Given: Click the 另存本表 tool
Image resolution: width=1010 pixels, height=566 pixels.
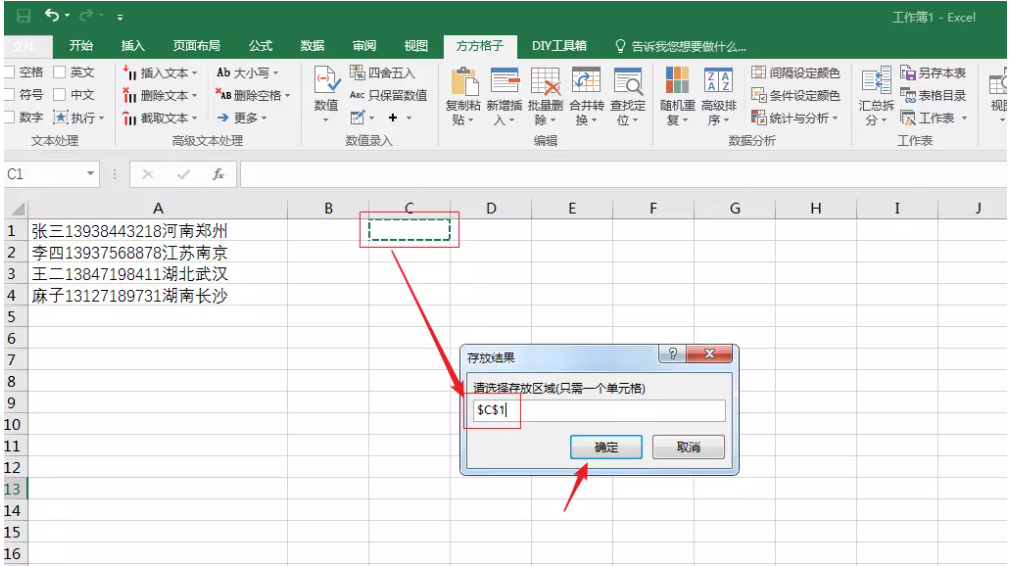Looking at the screenshot, I should [933, 73].
